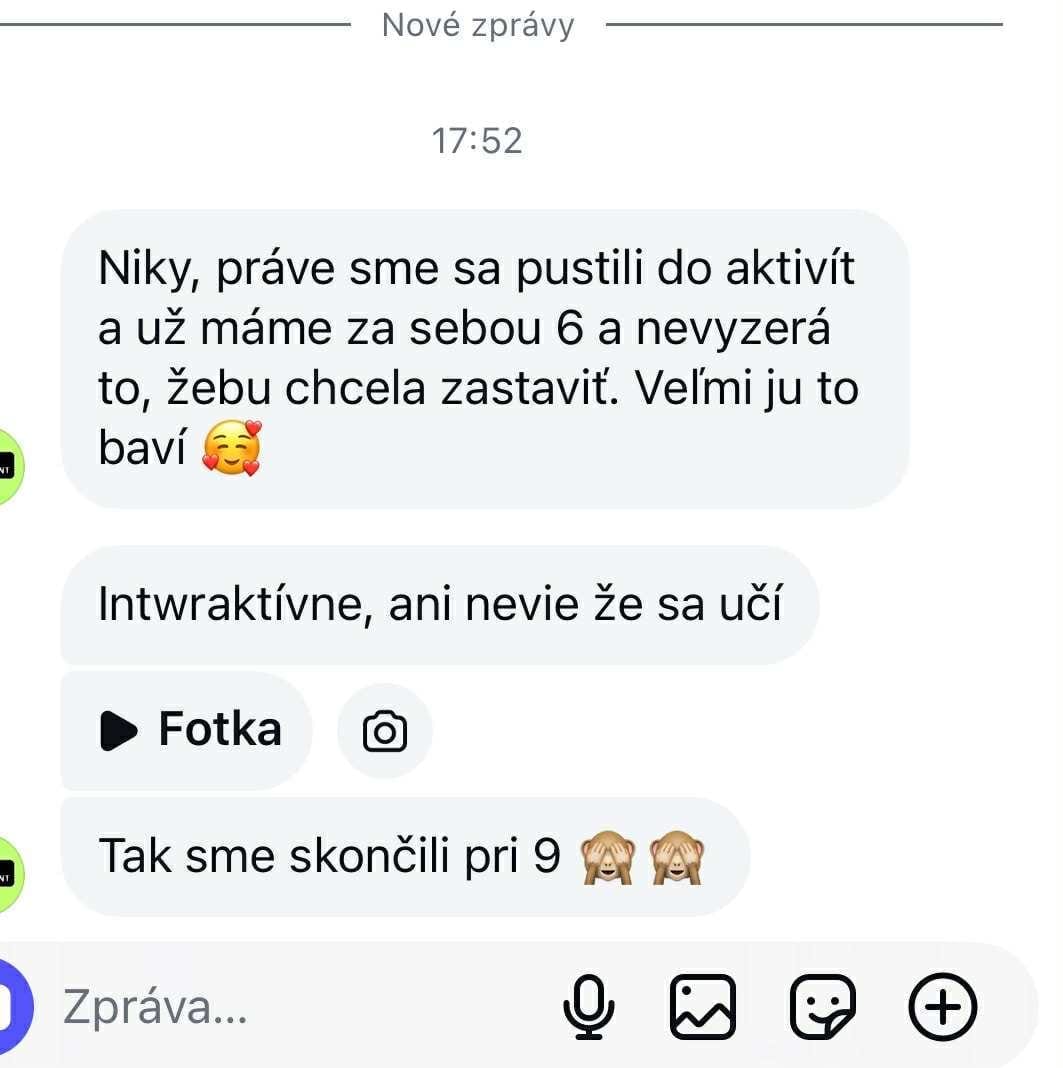Image resolution: width=1063 pixels, height=1068 pixels.
Task: Click the second see-no-evil monkey emoji
Action: click(677, 858)
